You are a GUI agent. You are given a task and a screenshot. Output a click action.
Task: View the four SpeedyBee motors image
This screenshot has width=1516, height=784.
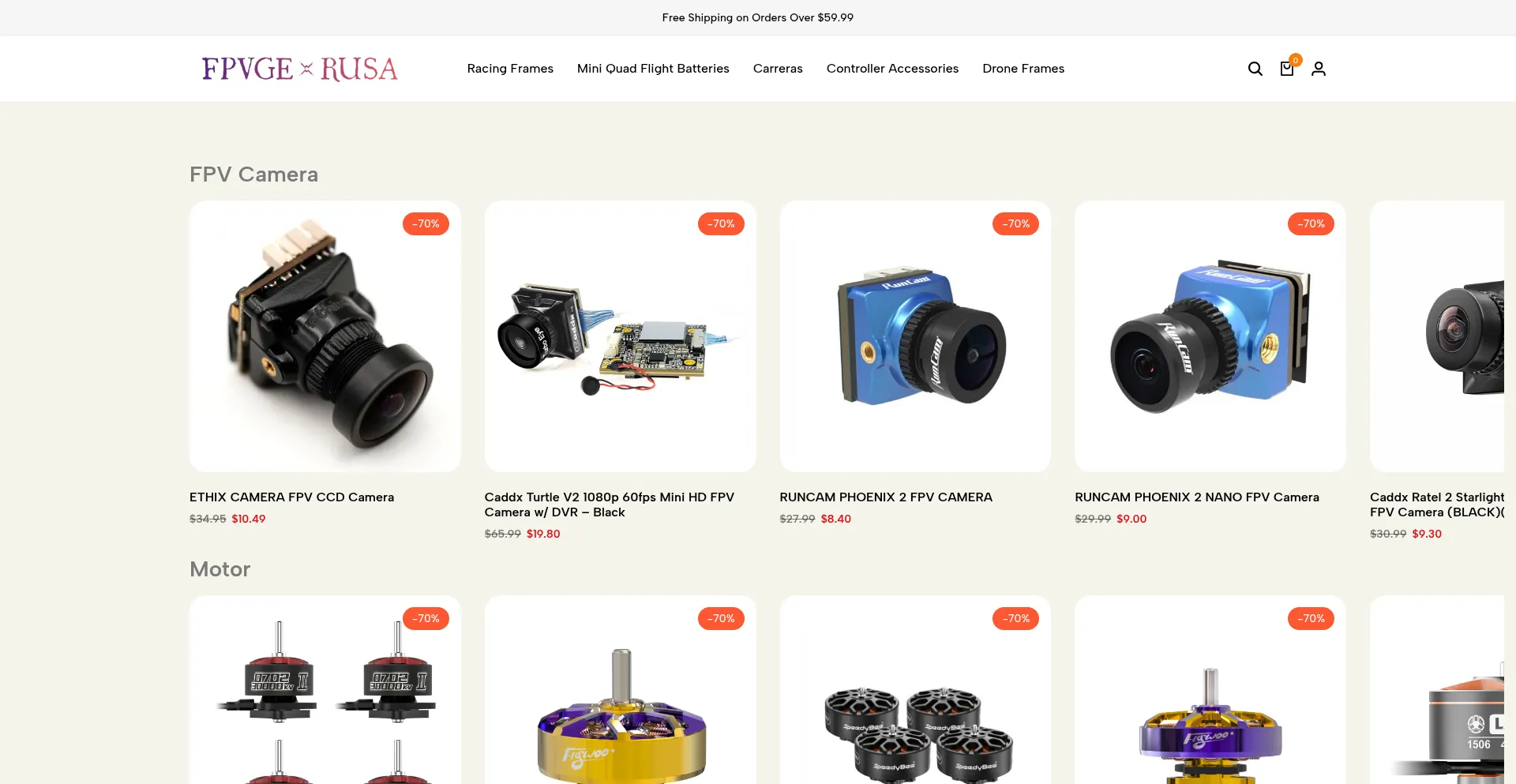coord(915,690)
